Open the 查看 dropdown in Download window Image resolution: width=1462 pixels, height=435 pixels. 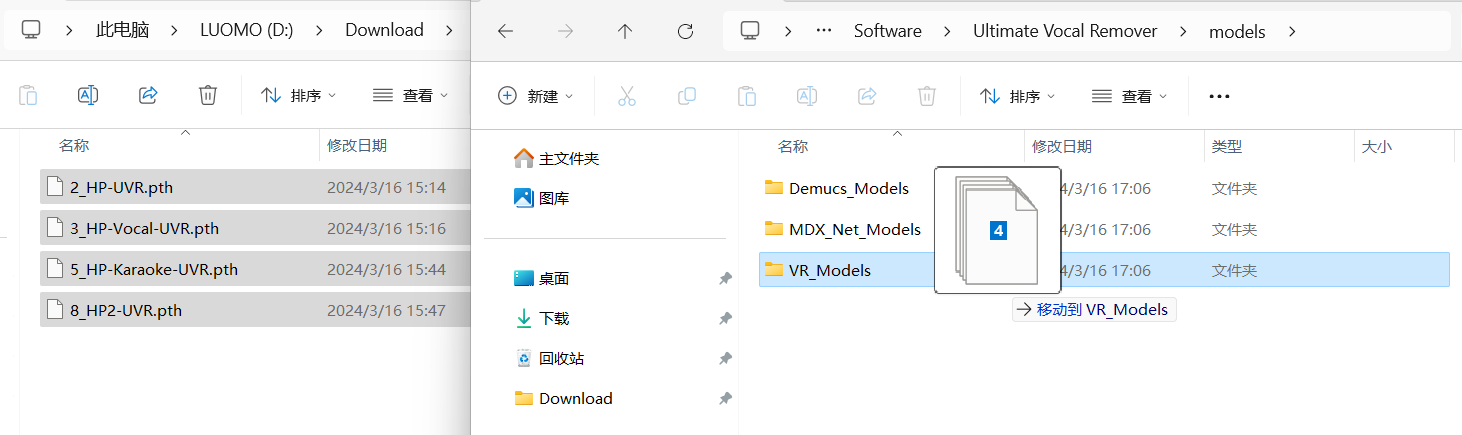[x=411, y=96]
